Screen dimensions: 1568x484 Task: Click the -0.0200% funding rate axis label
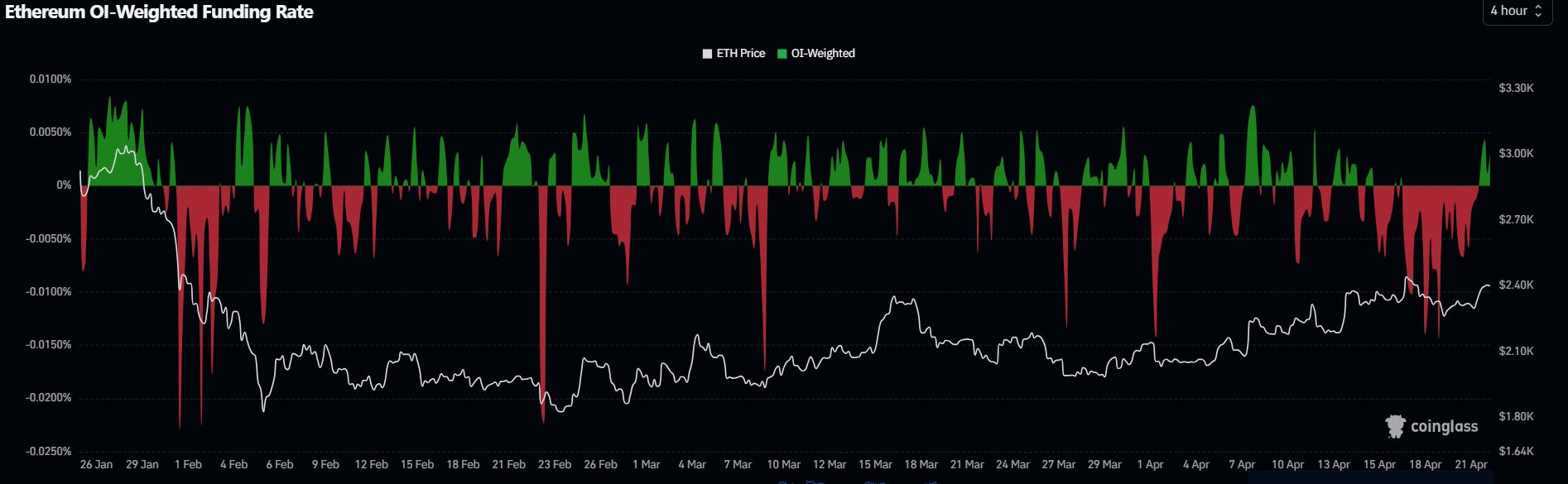click(x=48, y=398)
